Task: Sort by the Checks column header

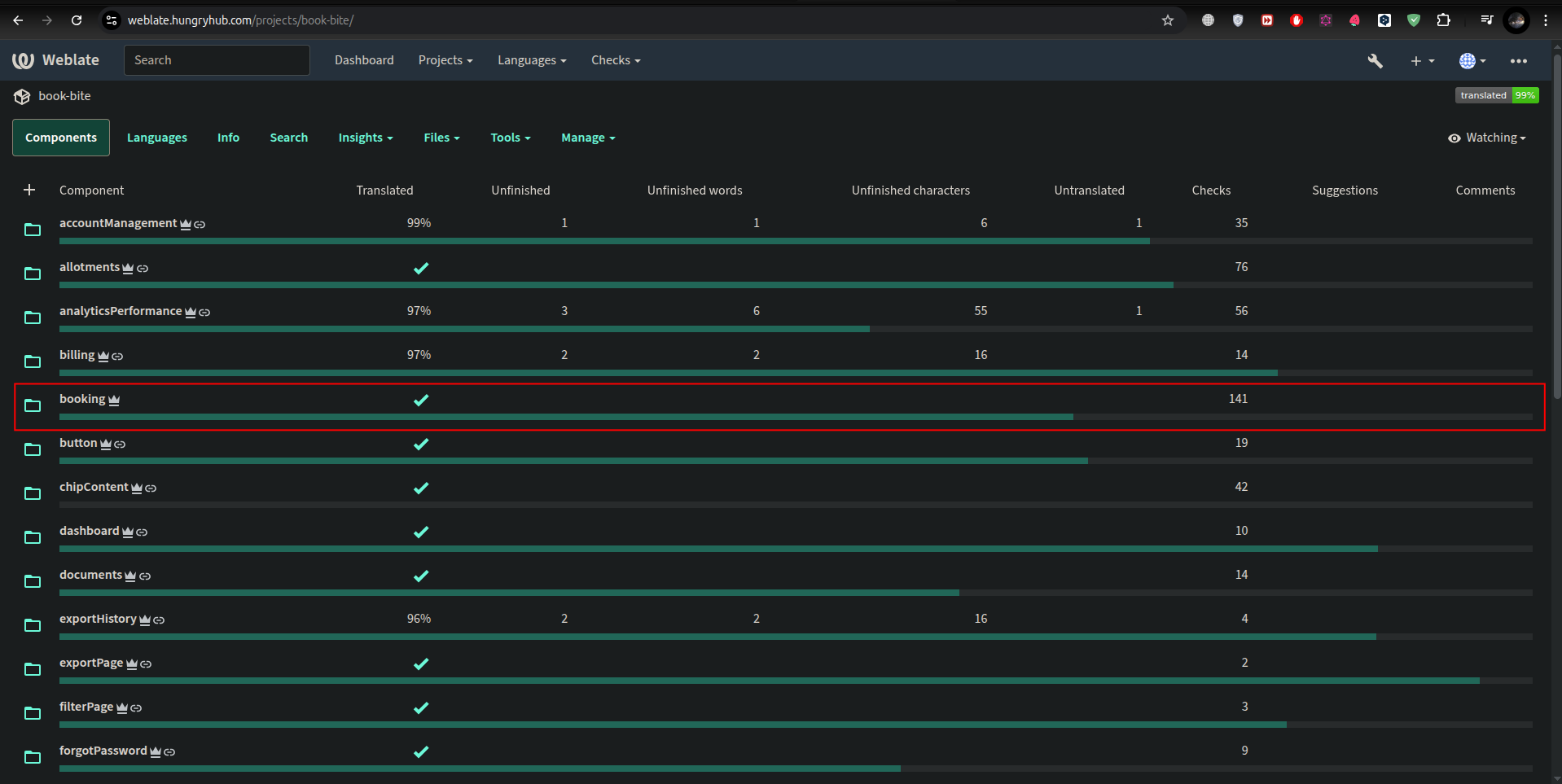Action: coord(1210,191)
